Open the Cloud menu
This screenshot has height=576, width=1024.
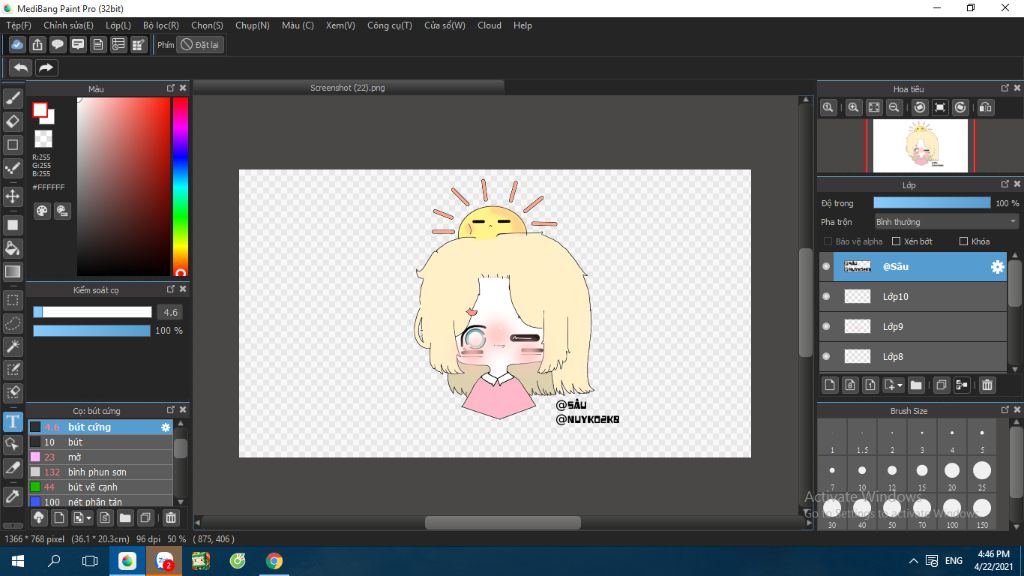point(489,25)
